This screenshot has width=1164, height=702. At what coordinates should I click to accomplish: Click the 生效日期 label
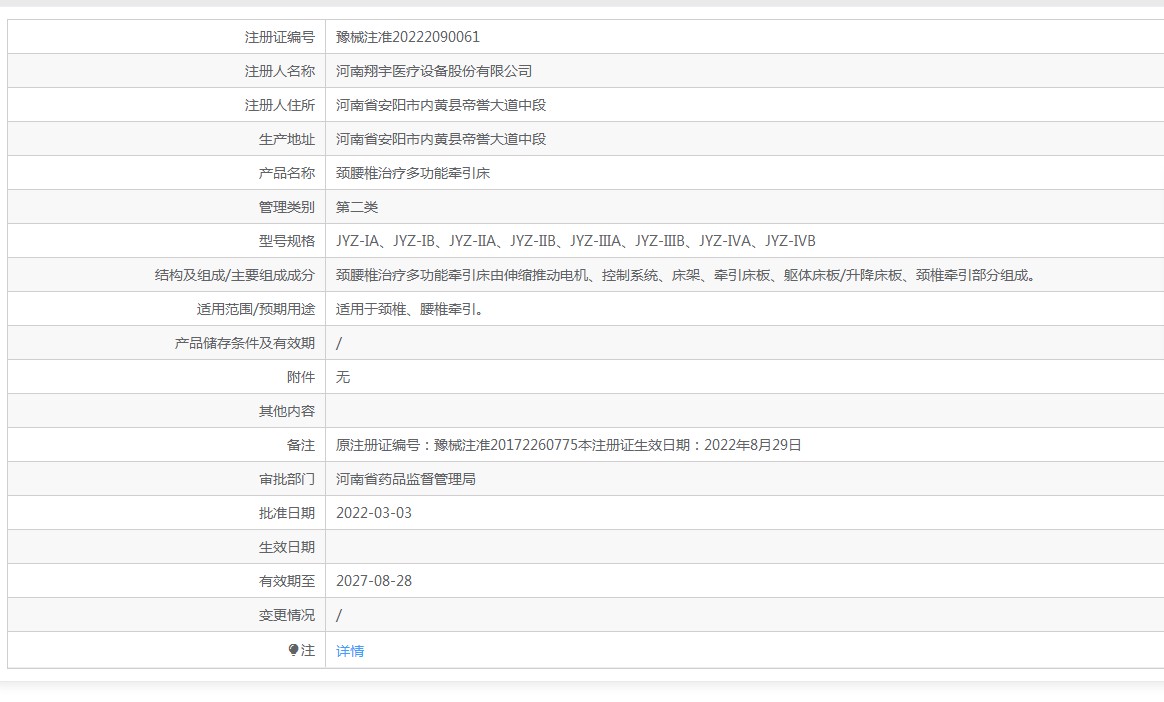click(287, 548)
